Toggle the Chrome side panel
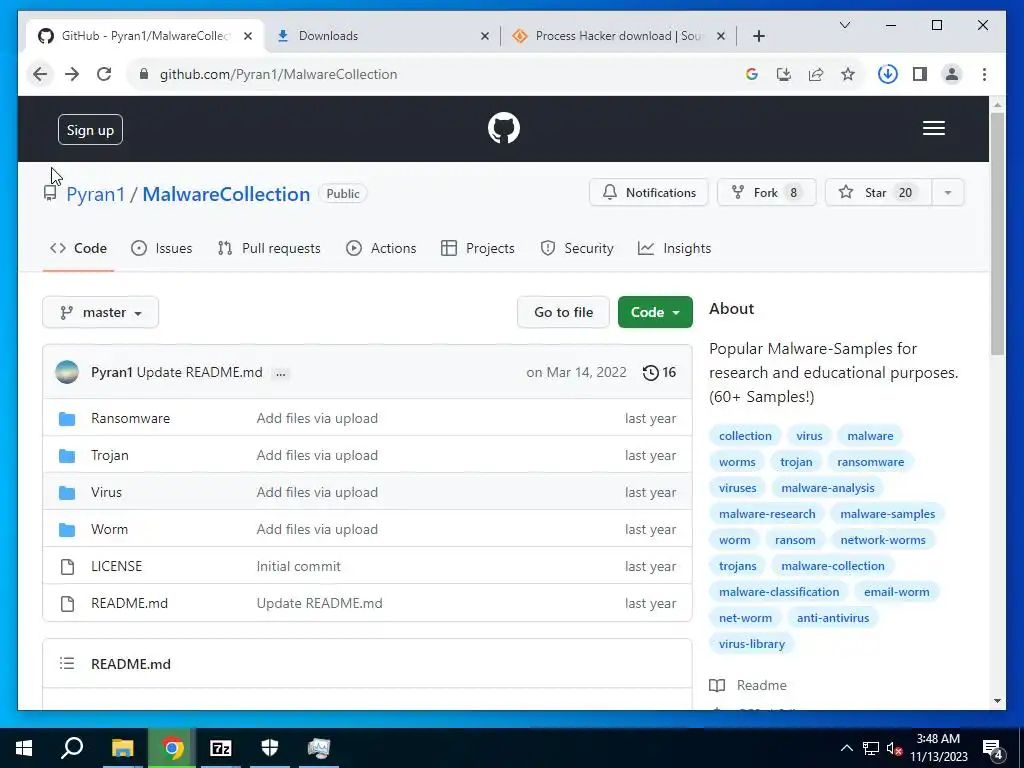 coord(920,74)
